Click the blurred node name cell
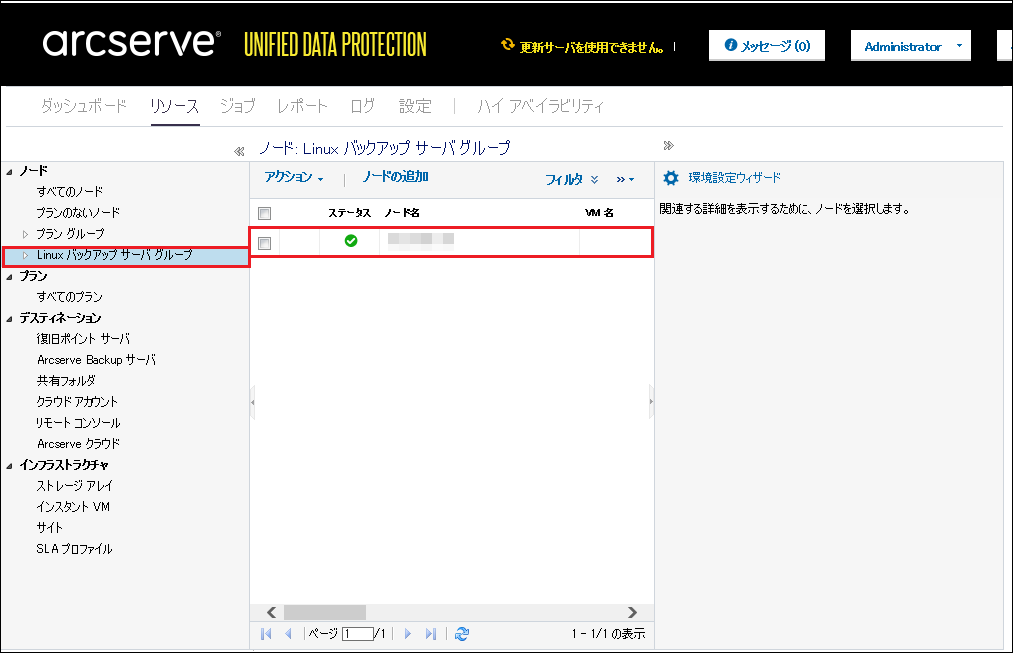 (x=421, y=240)
